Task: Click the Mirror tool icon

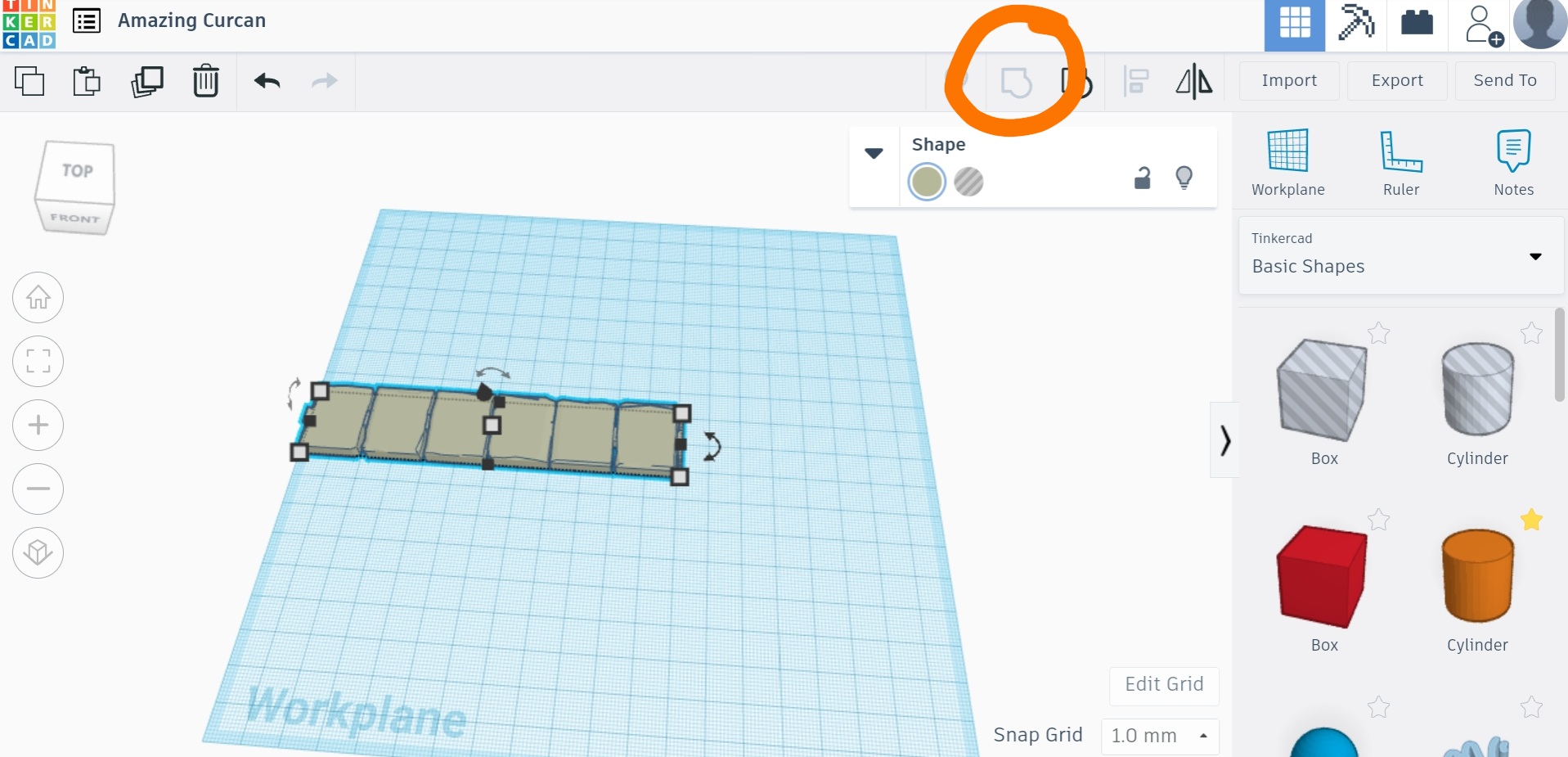Action: [1193, 81]
